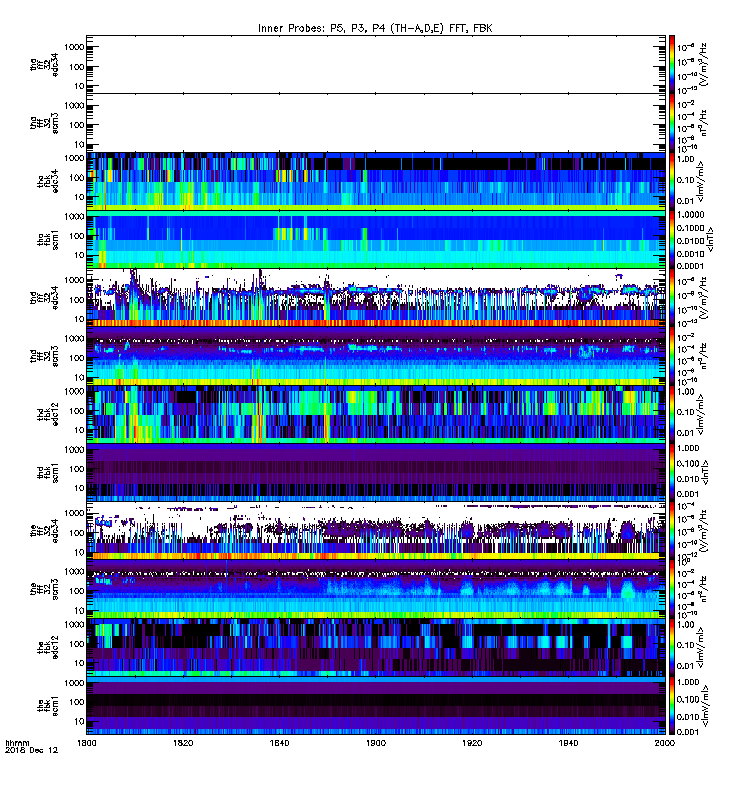Image resolution: width=750 pixels, height=800 pixels.
Task: Click the the fff edc34 spectrogram panel
Action: (376, 531)
